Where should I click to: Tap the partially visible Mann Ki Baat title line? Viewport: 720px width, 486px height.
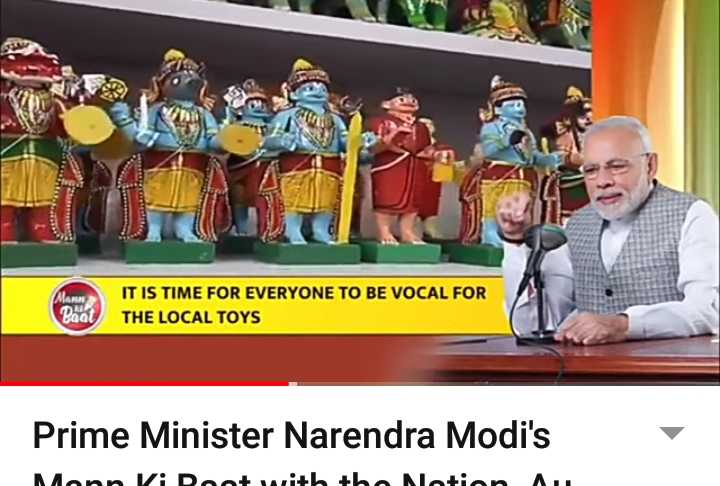click(302, 479)
